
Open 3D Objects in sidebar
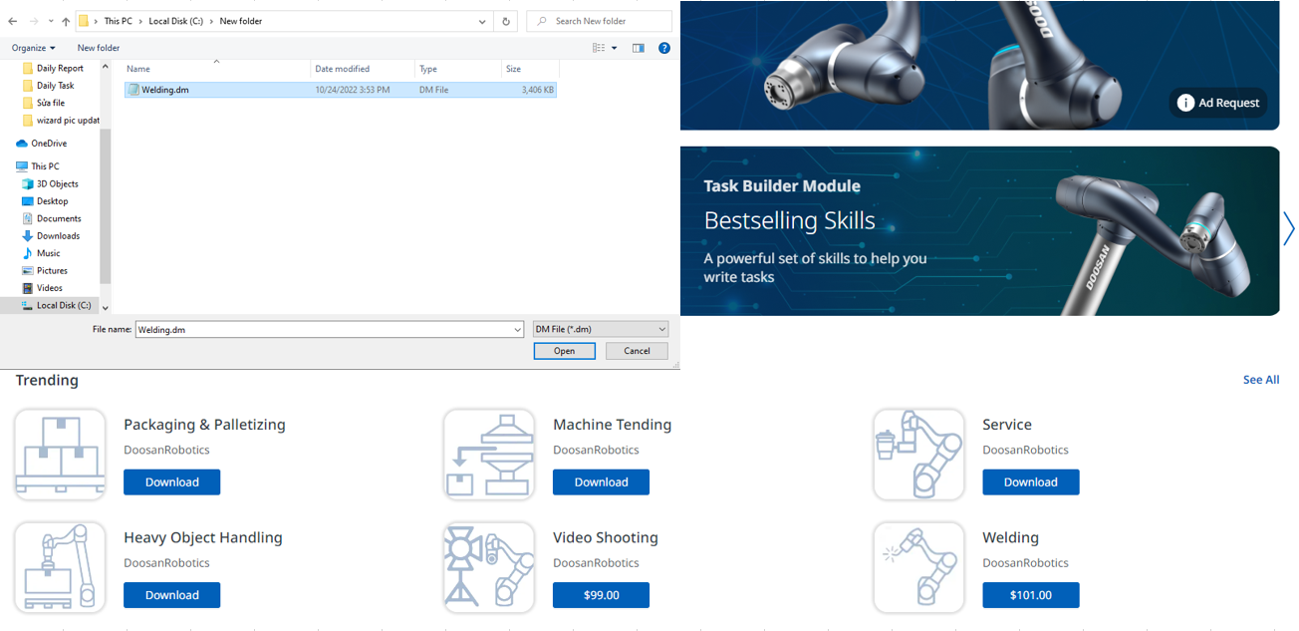coord(57,184)
